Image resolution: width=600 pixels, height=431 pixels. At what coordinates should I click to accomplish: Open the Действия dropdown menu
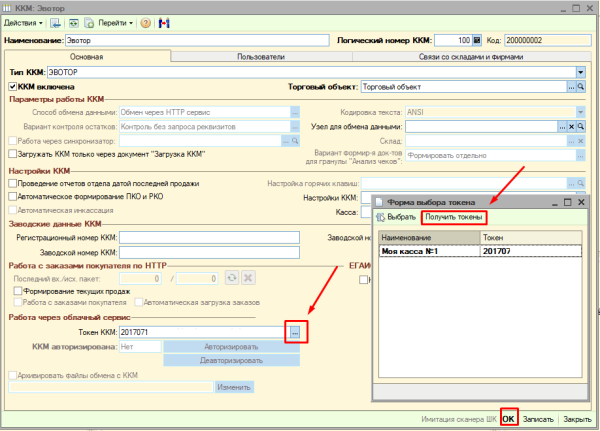pyautogui.click(x=25, y=22)
